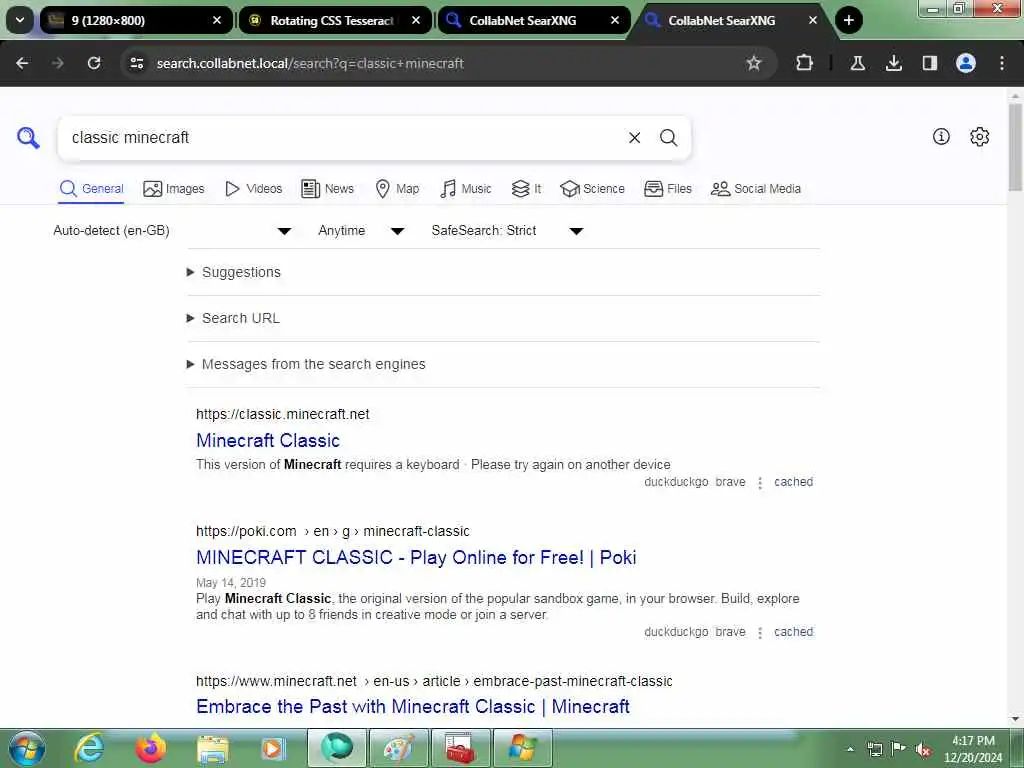
Task: Select the Images category tab
Action: point(174,189)
